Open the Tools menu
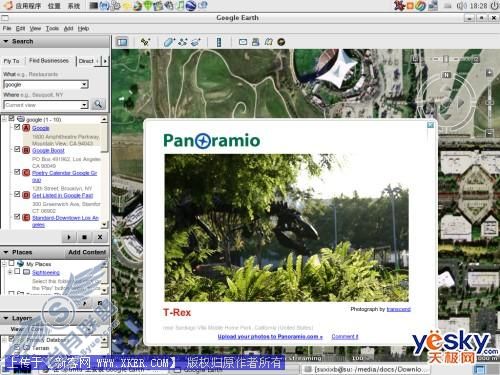Viewport: 500px width, 375px height. (52, 29)
